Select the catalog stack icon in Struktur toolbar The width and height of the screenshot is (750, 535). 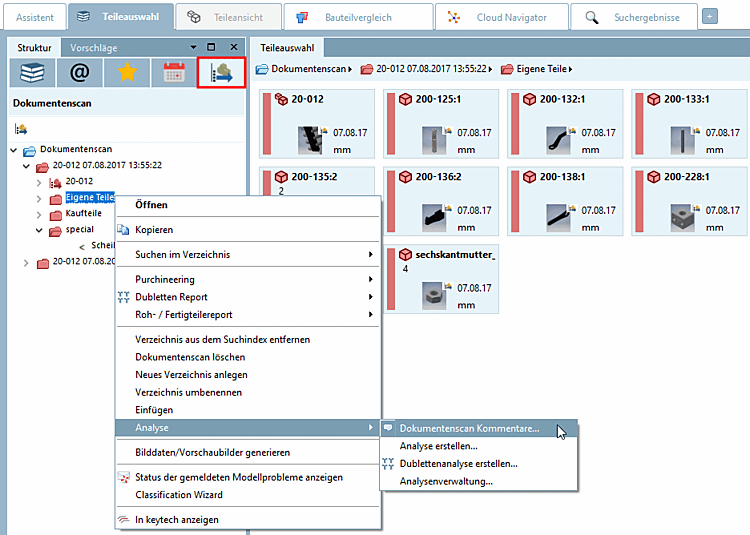(32, 73)
